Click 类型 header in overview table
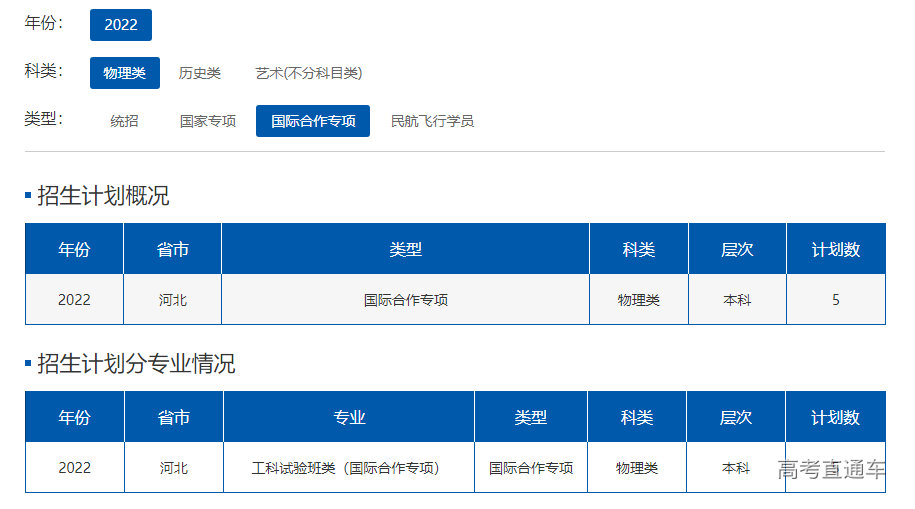This screenshot has width=915, height=509. coord(405,249)
